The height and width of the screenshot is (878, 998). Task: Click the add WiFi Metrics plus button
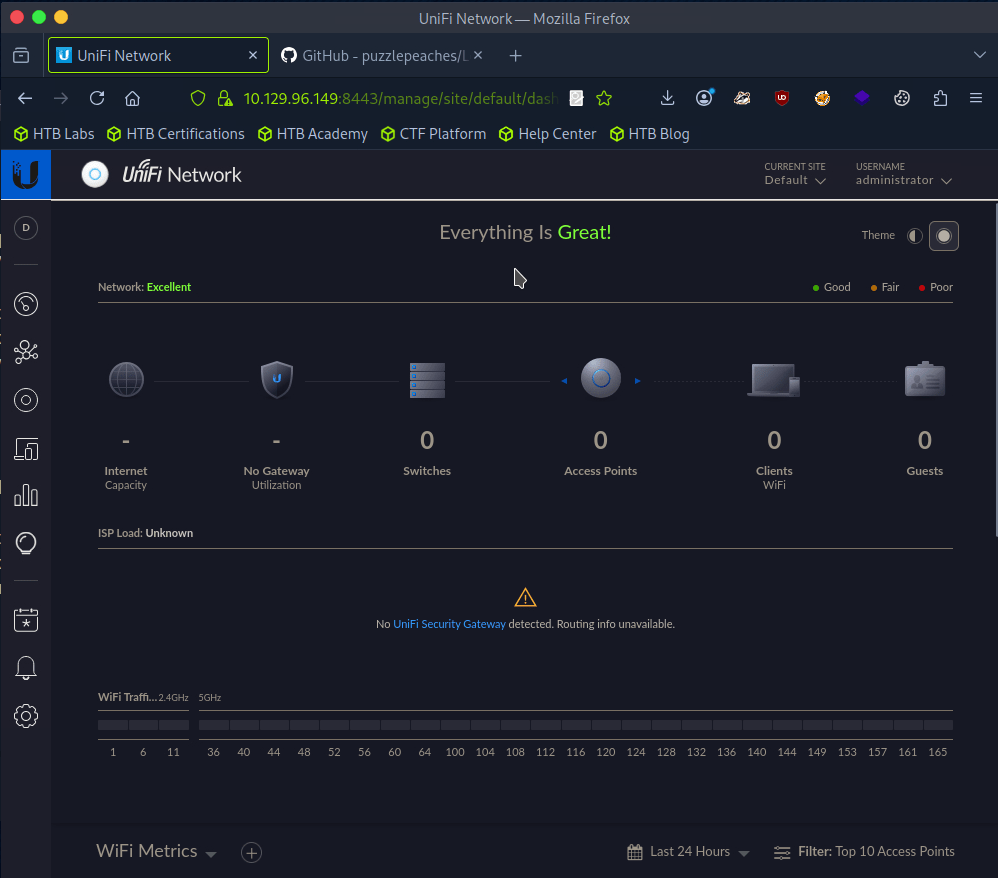[252, 853]
